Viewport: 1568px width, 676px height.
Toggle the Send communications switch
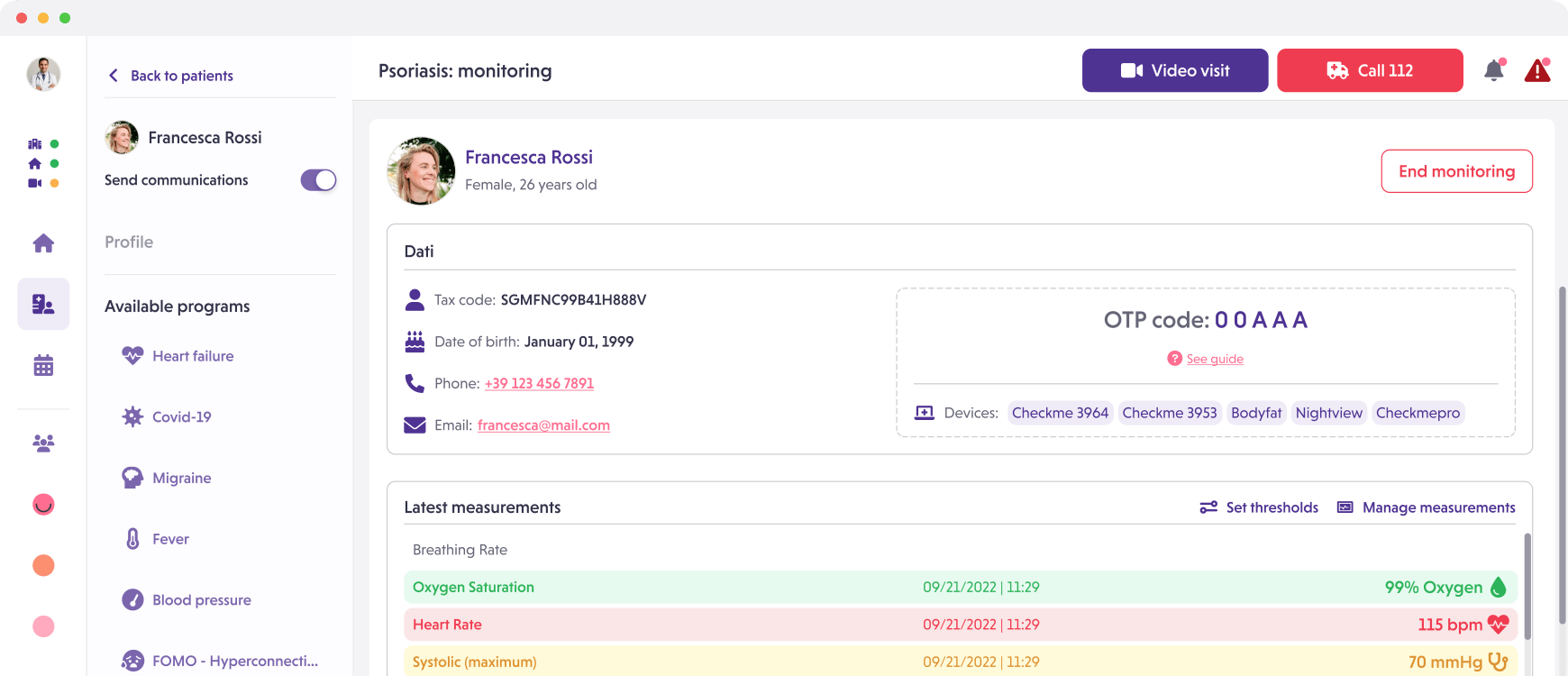318,180
